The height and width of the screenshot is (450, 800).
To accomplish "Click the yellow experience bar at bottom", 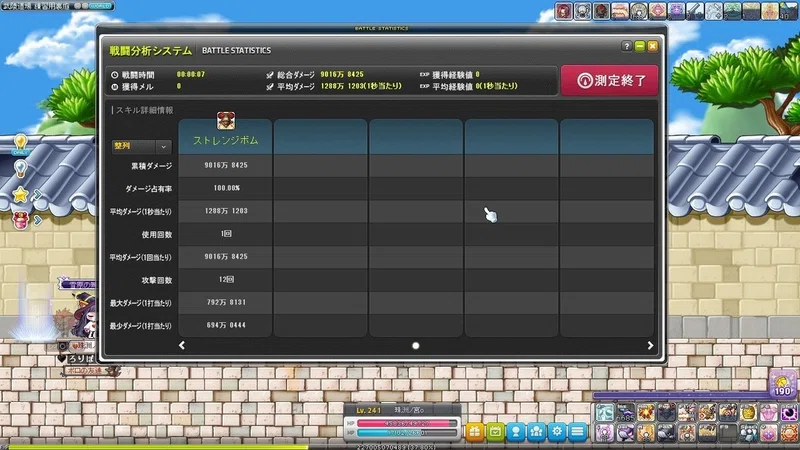I will [x=158, y=447].
